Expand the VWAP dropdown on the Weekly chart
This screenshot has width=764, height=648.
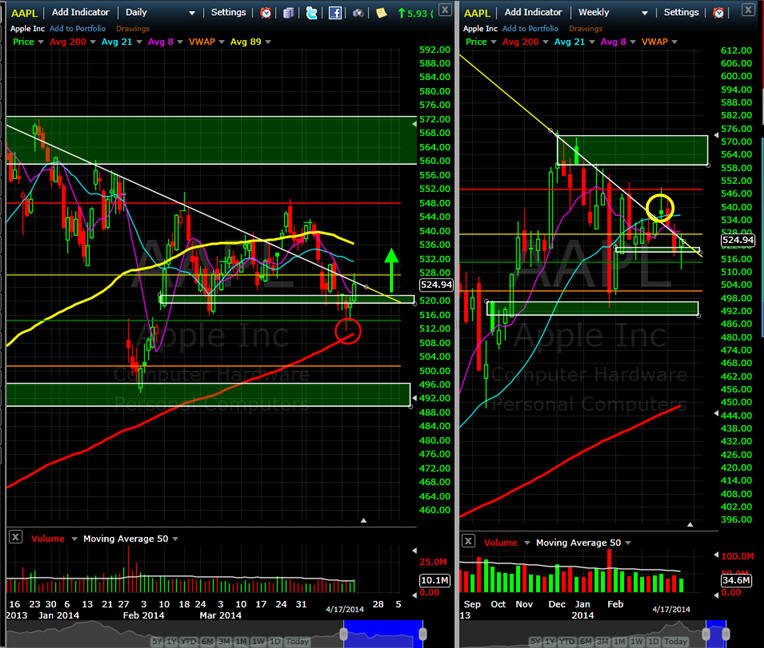point(674,42)
